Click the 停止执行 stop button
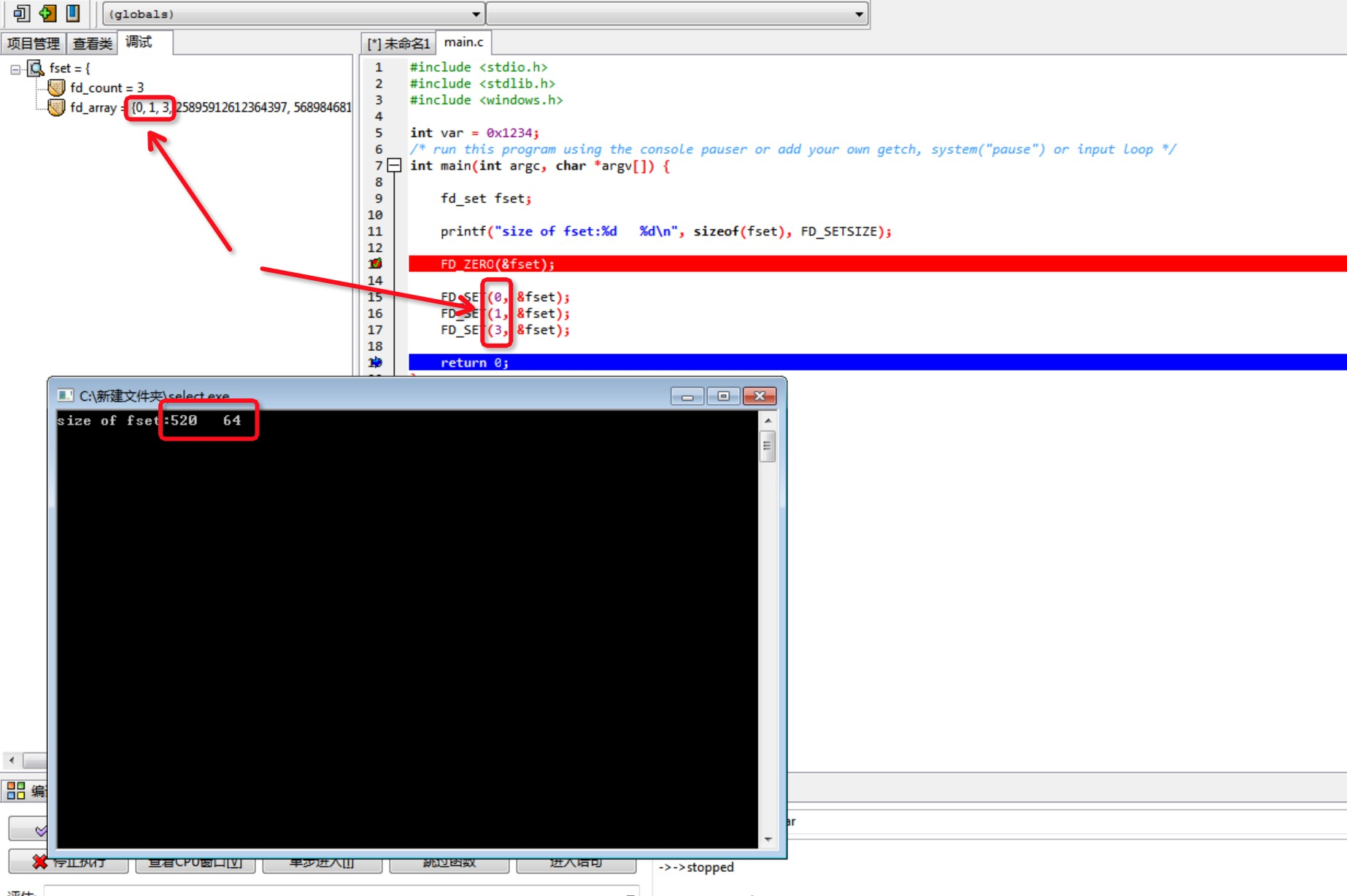 click(69, 862)
